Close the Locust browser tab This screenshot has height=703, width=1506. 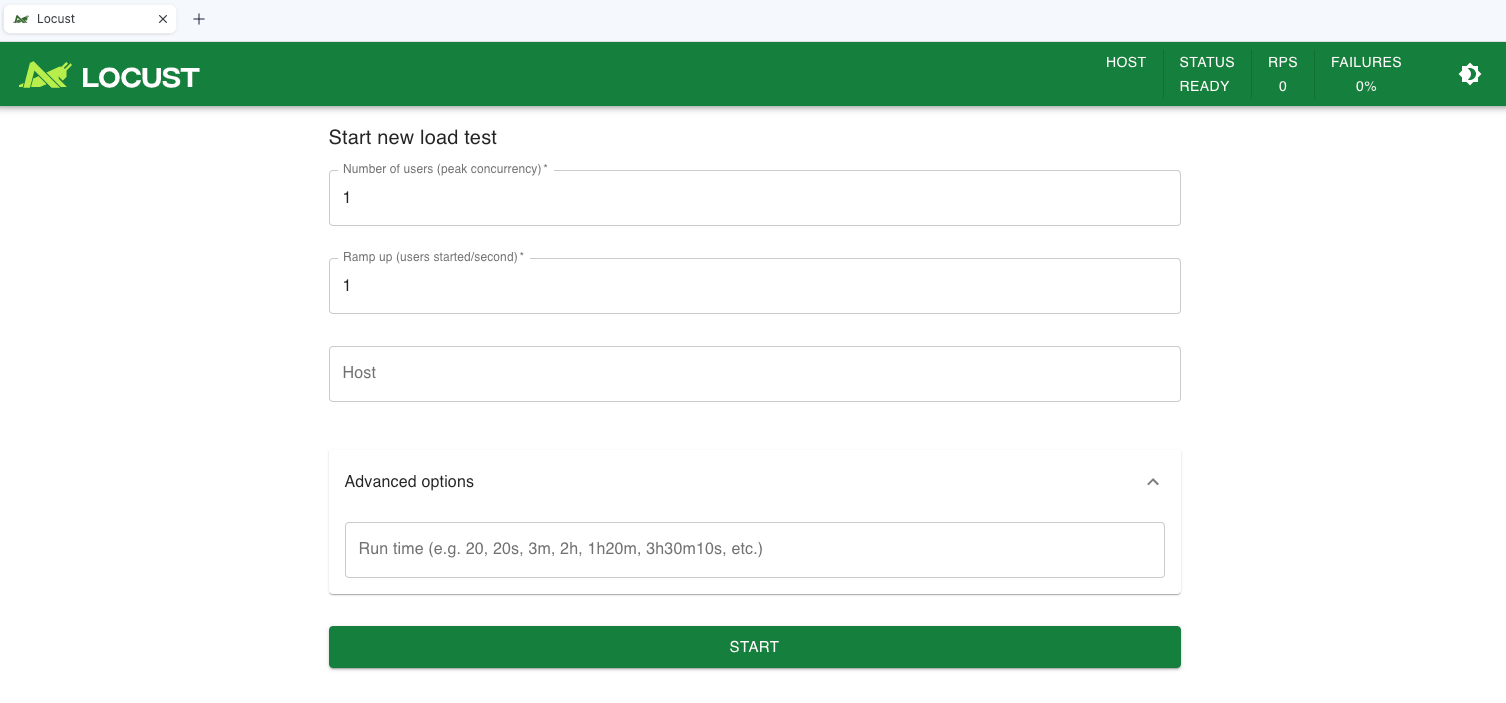point(163,19)
